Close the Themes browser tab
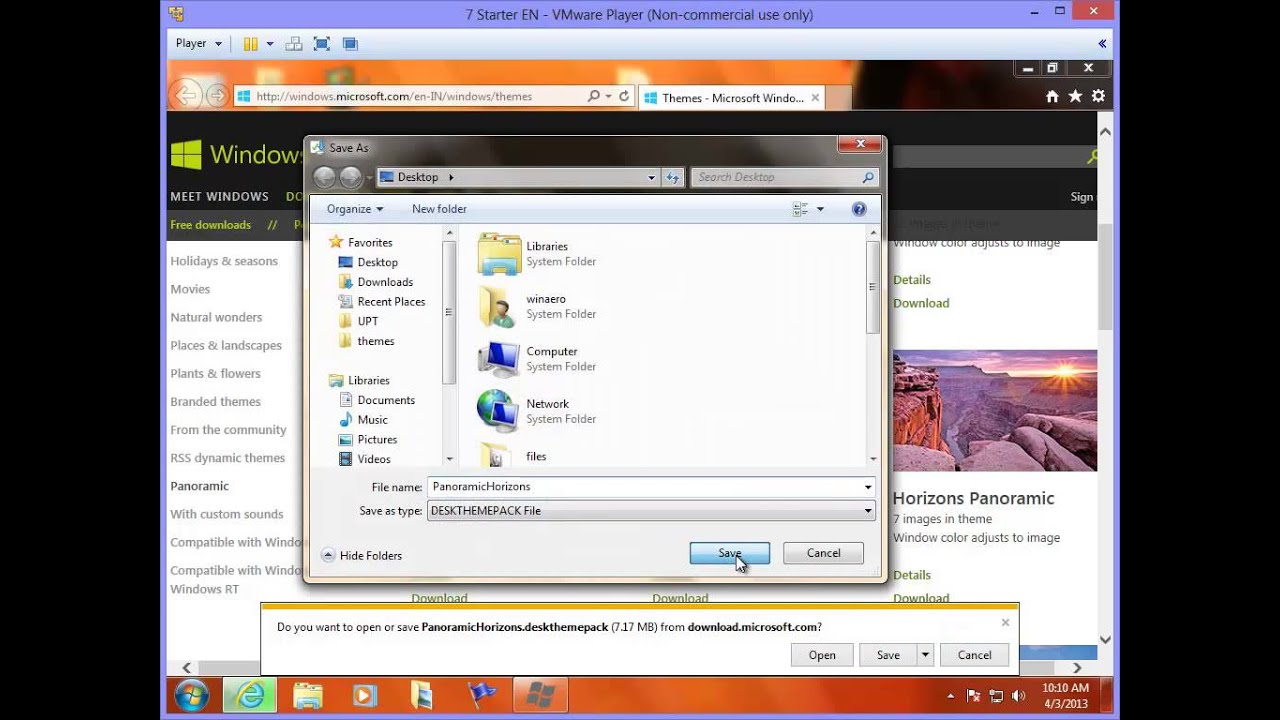Viewport: 1280px width, 720px height. pyautogui.click(x=815, y=98)
